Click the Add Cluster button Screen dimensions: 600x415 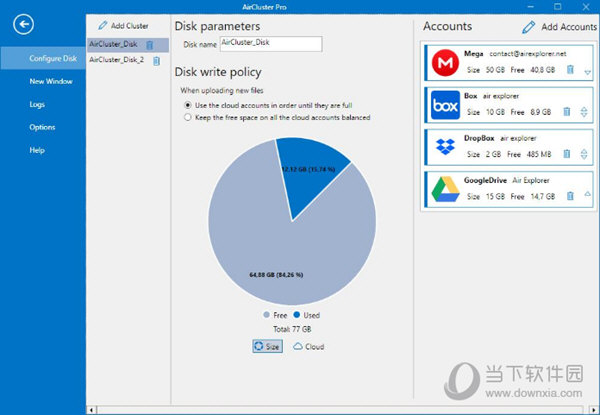click(x=123, y=26)
